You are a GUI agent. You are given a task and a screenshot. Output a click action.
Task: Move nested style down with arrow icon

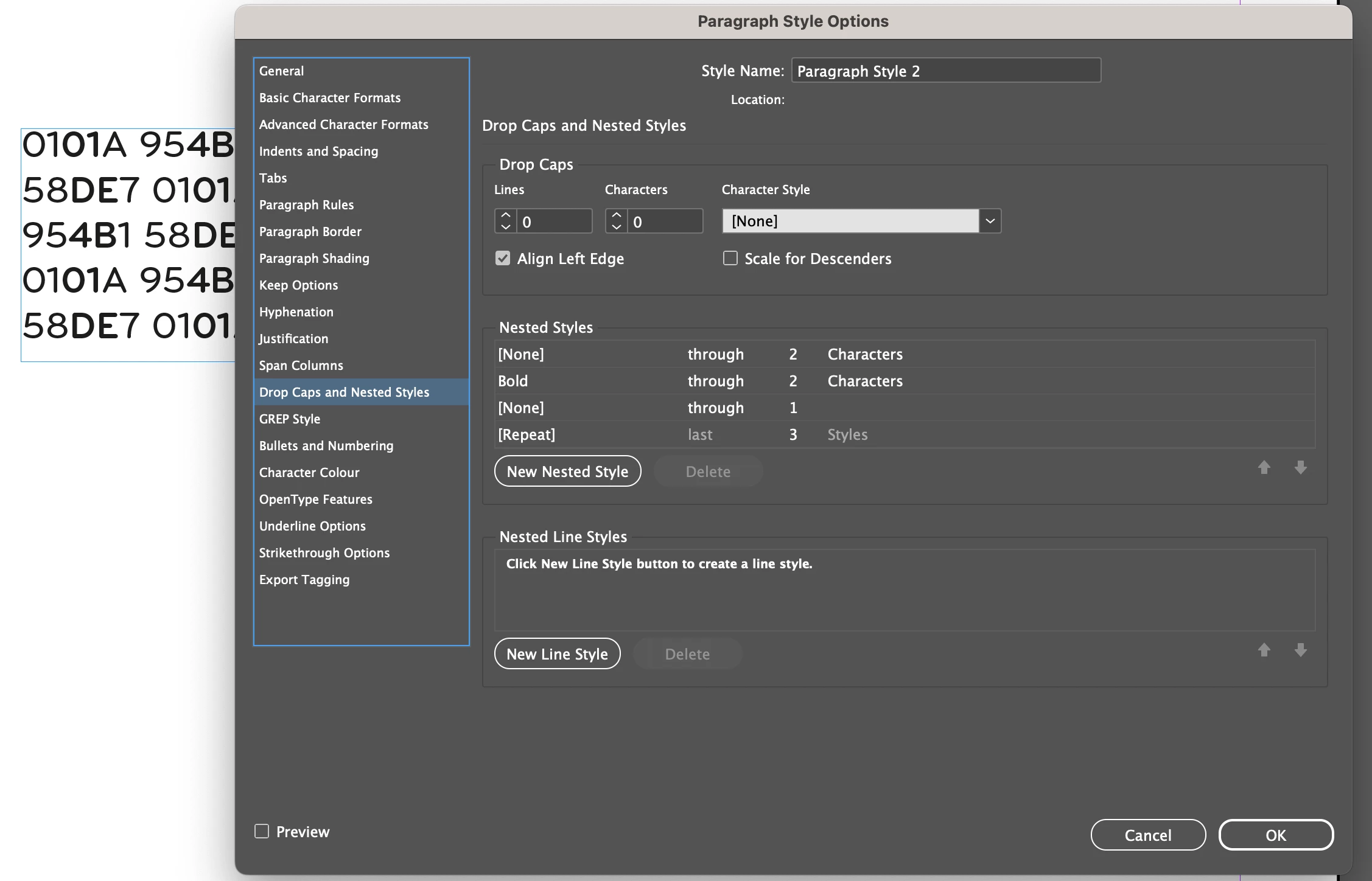1300,467
